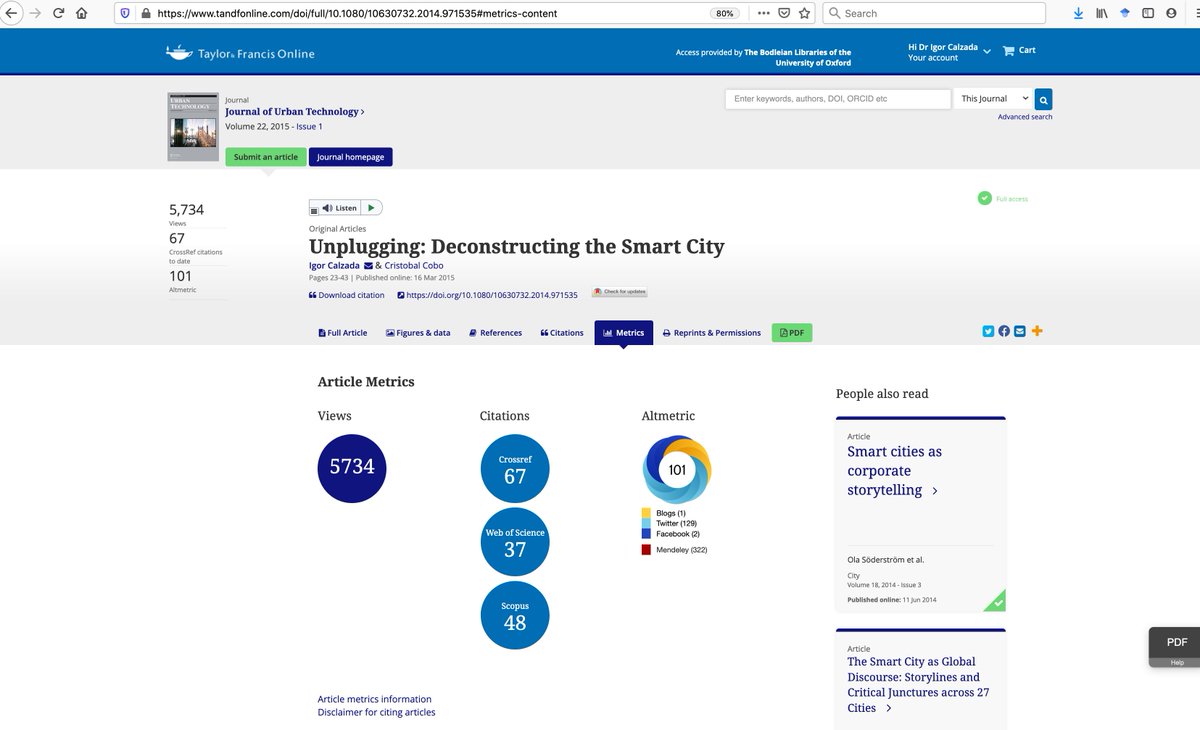The height and width of the screenshot is (730, 1200).
Task: Click the floating PDF help button
Action: point(1175,645)
